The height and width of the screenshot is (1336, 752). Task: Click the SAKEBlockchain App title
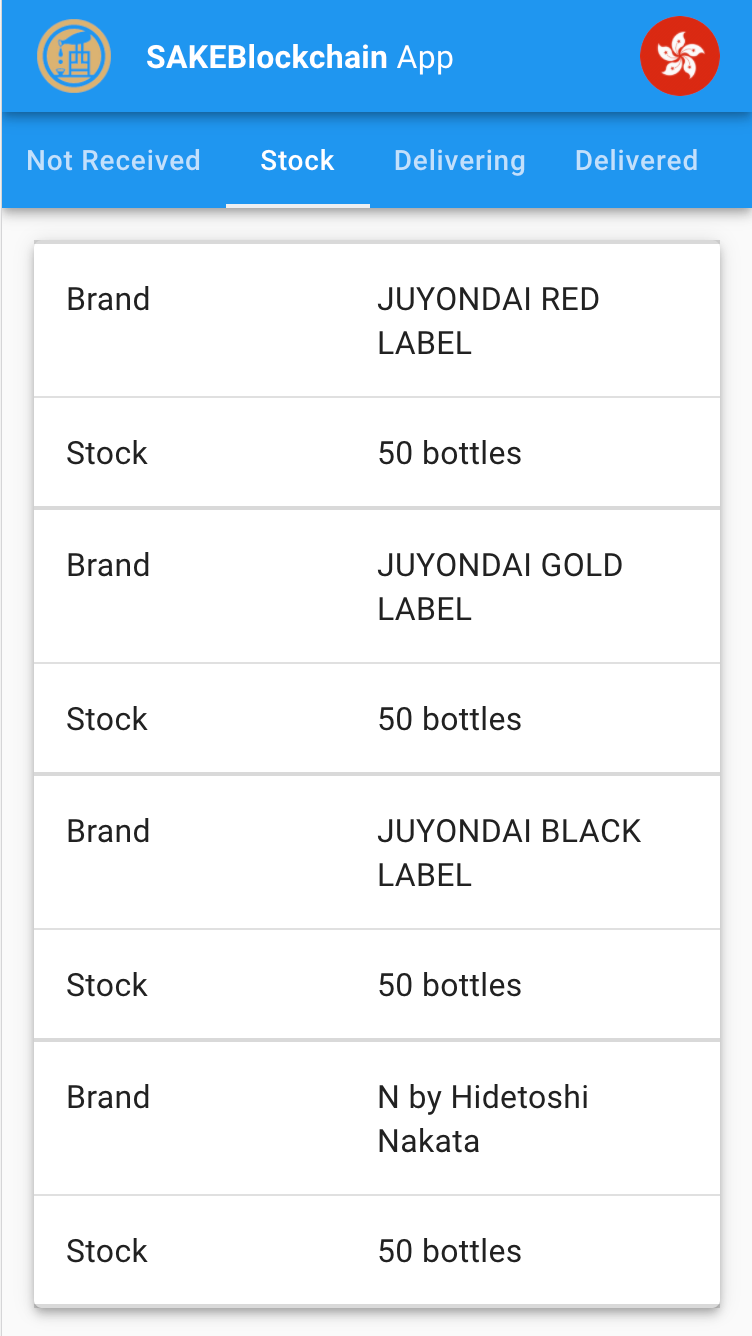tap(300, 57)
